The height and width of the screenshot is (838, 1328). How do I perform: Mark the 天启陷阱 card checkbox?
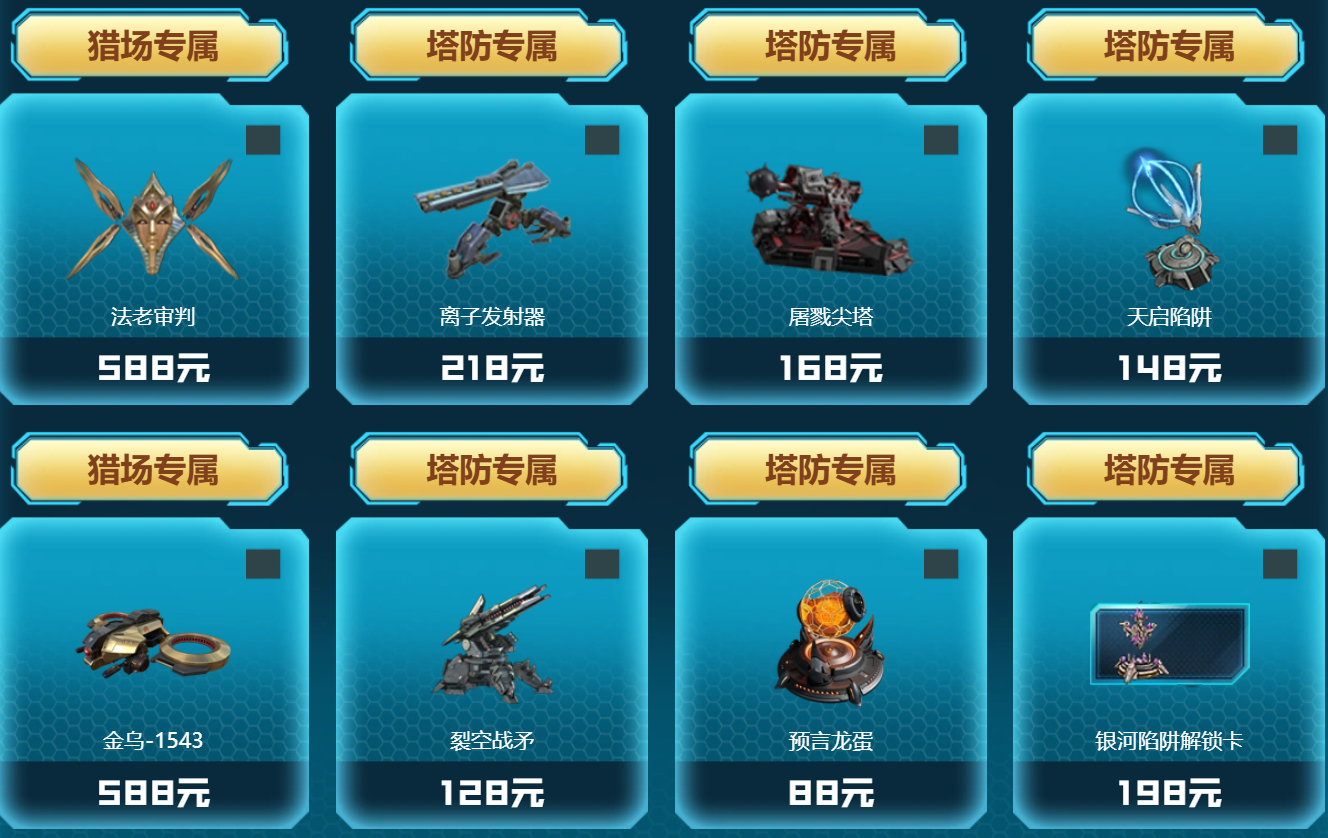1280,140
